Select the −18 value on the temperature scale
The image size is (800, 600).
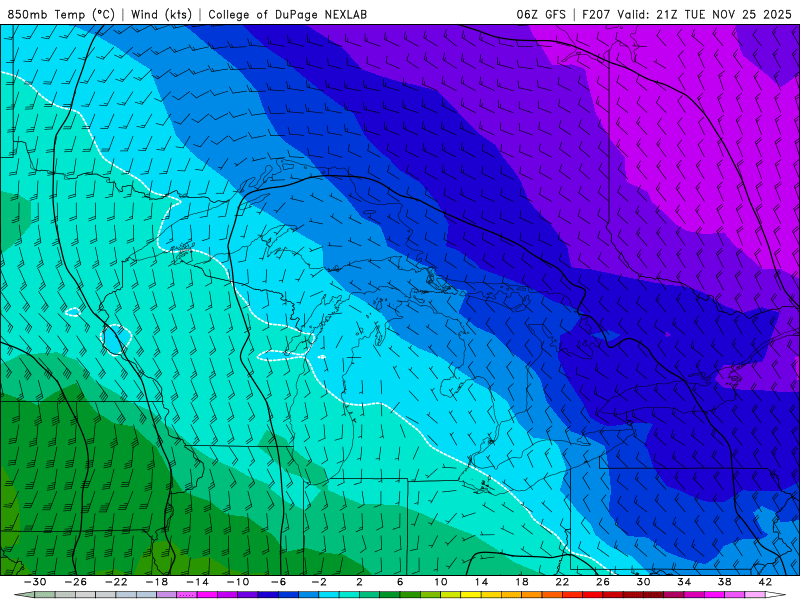[x=157, y=582]
